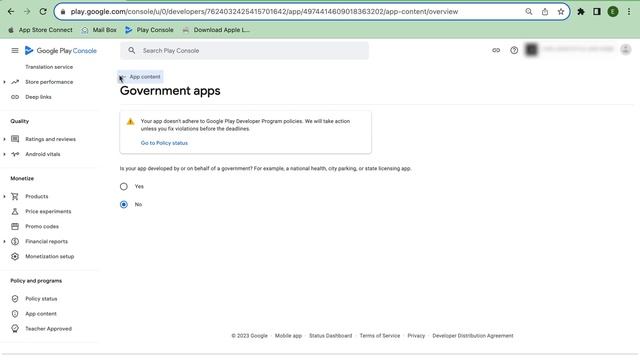Open Promo codes
Screen dimensions: 640x360
click(42, 227)
